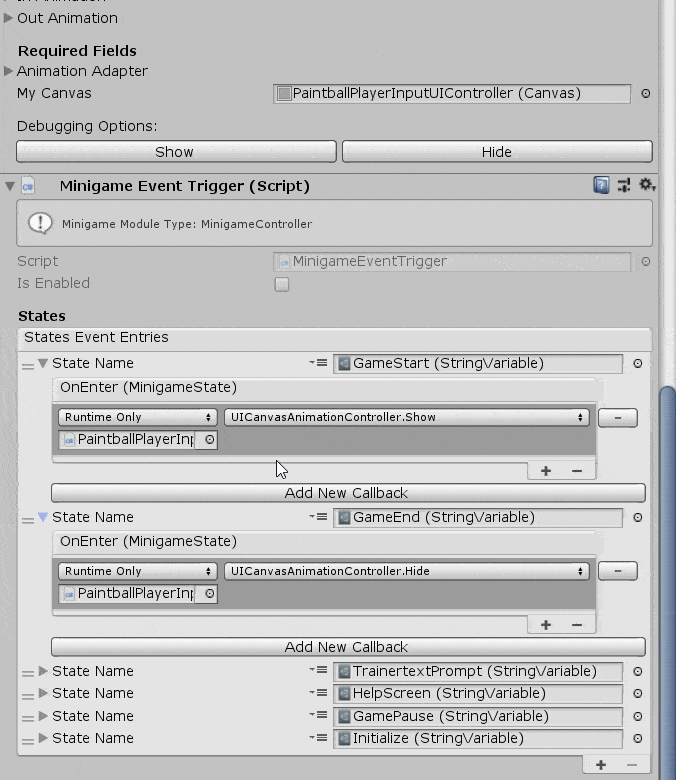
Task: Remove listener with minus in GameStart OnEnter
Action: pos(577,471)
